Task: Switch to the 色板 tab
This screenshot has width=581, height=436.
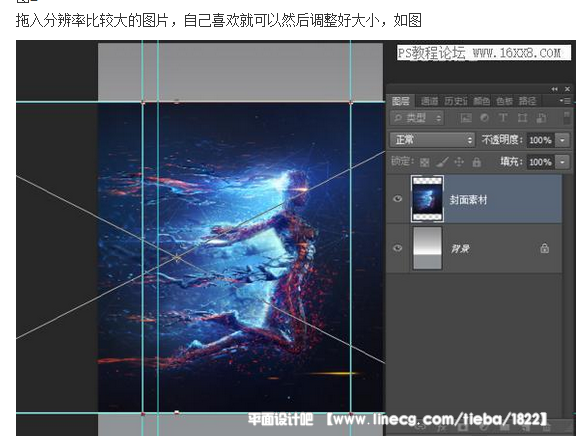Action: click(x=504, y=101)
